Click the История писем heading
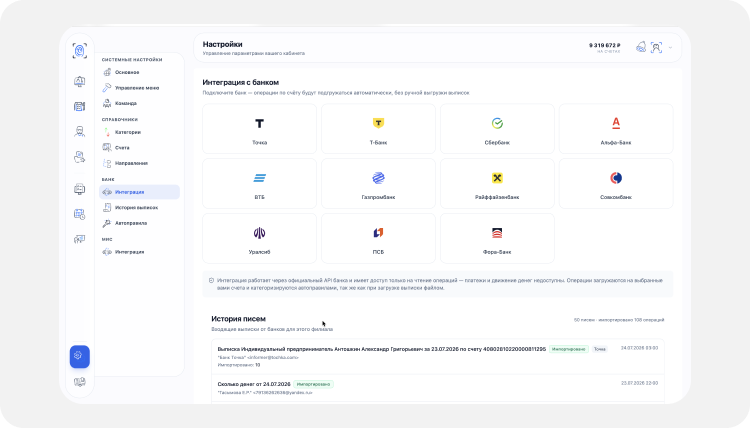750x428 pixels. tap(238, 319)
